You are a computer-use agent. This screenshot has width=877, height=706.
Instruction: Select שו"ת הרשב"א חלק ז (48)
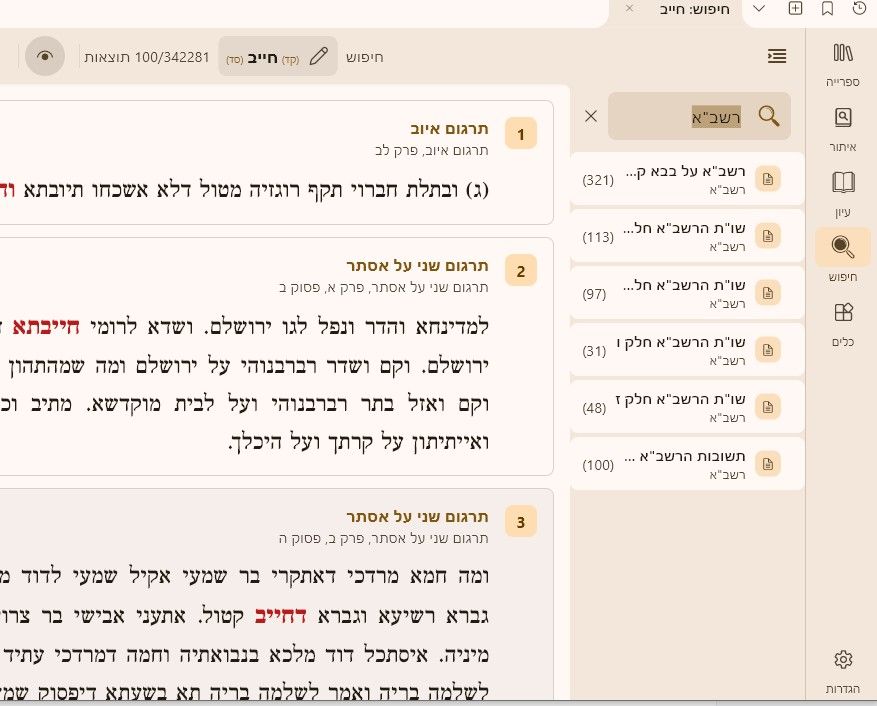coord(687,407)
